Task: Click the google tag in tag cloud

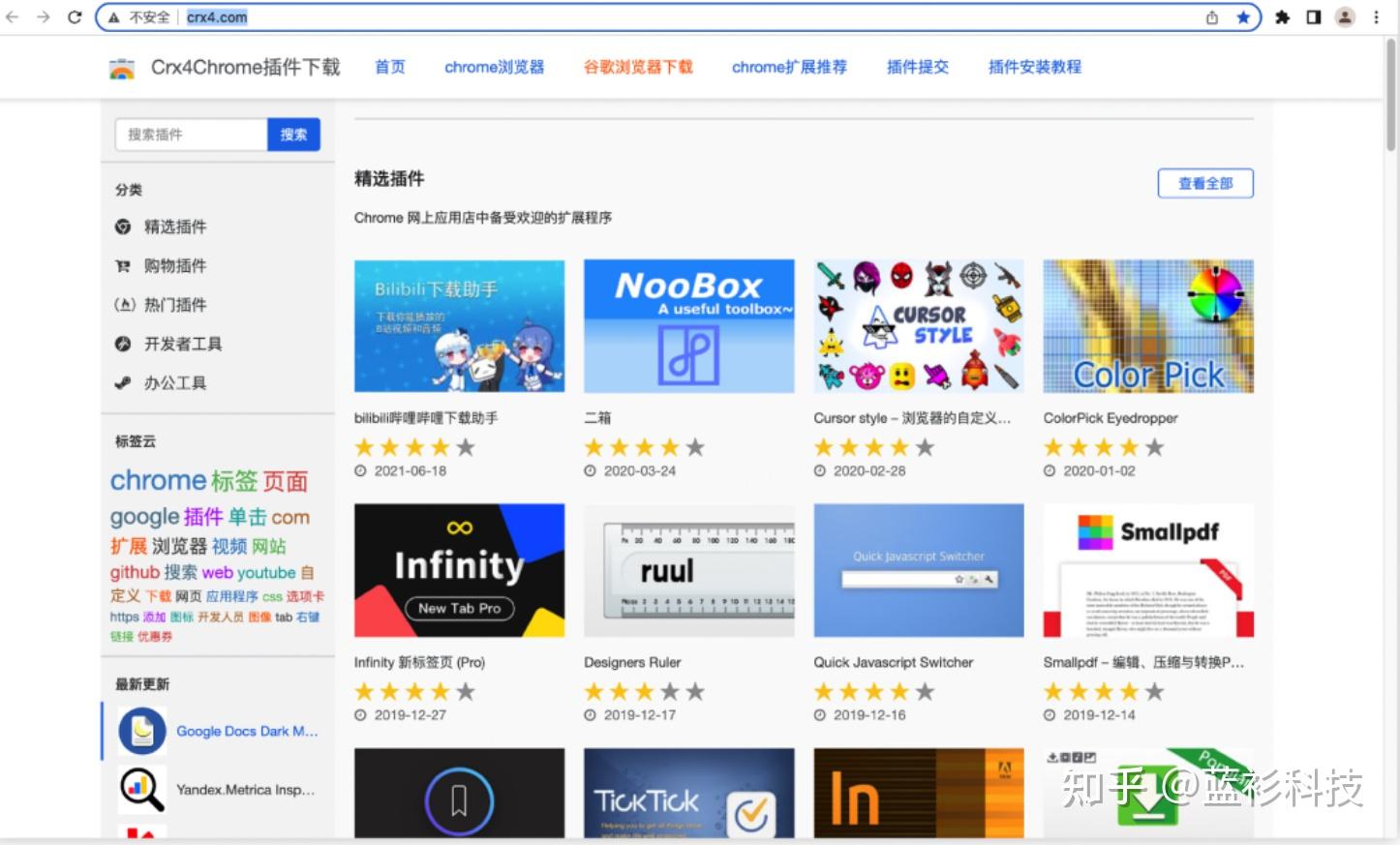Action: [144, 517]
